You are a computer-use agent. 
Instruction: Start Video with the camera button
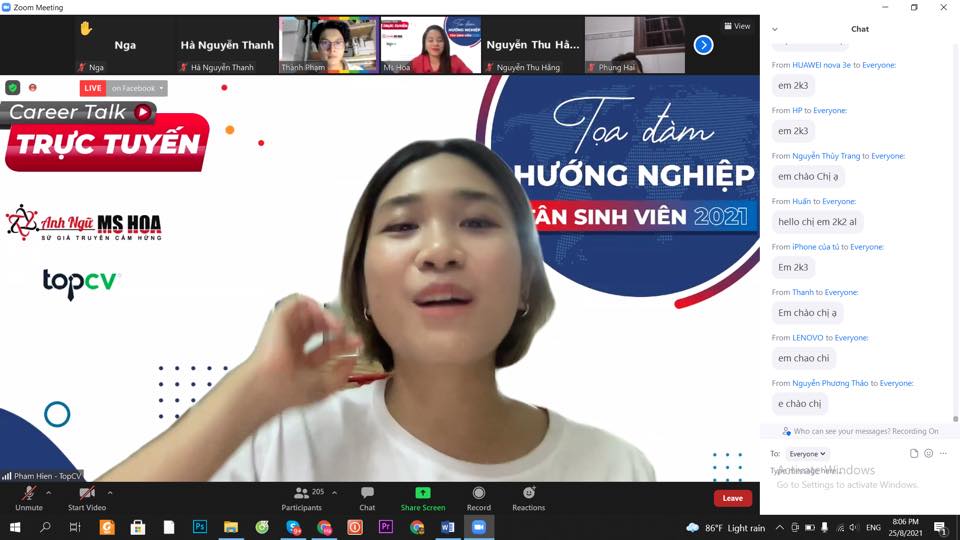pyautogui.click(x=87, y=497)
